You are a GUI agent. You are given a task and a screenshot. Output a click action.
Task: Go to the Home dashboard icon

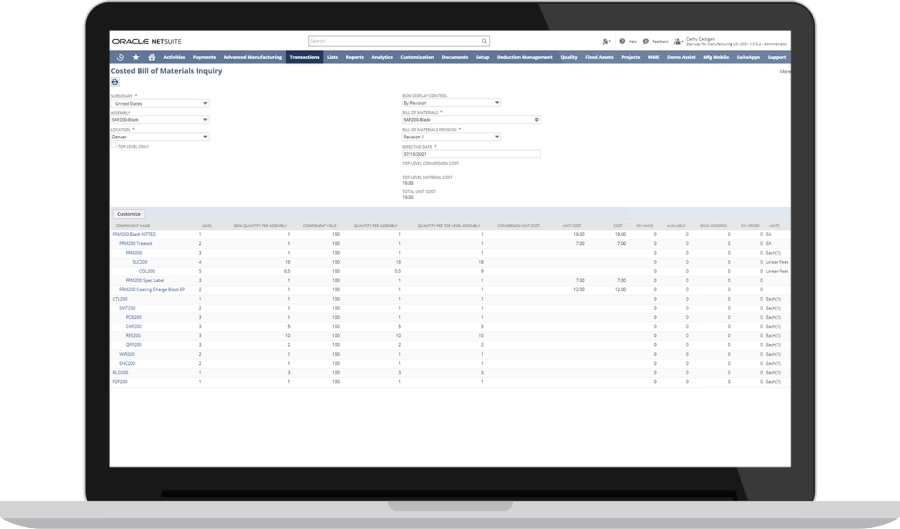click(x=152, y=57)
